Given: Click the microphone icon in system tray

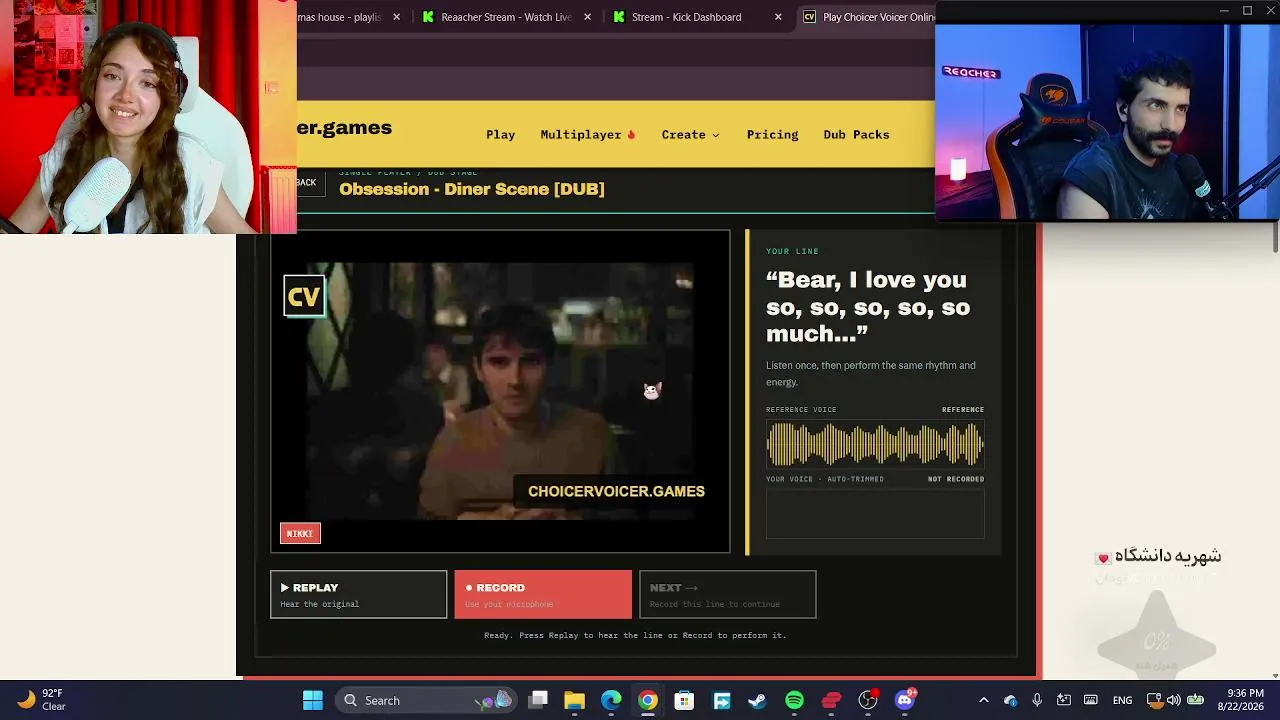Looking at the screenshot, I should click(x=1037, y=700).
